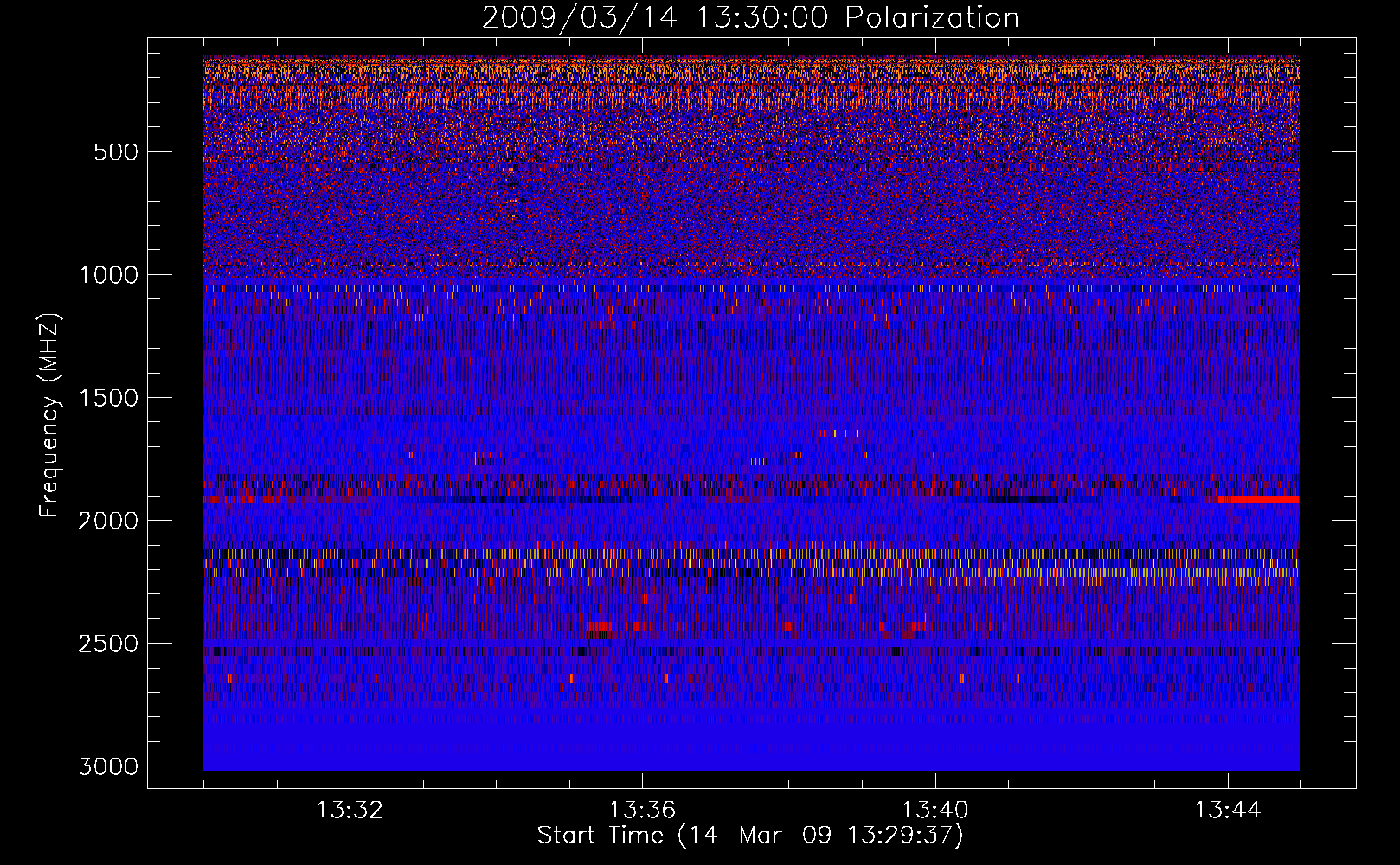Click the red feature near 2450 MHz at 13:35
This screenshot has width=1400, height=865.
pyautogui.click(x=599, y=626)
